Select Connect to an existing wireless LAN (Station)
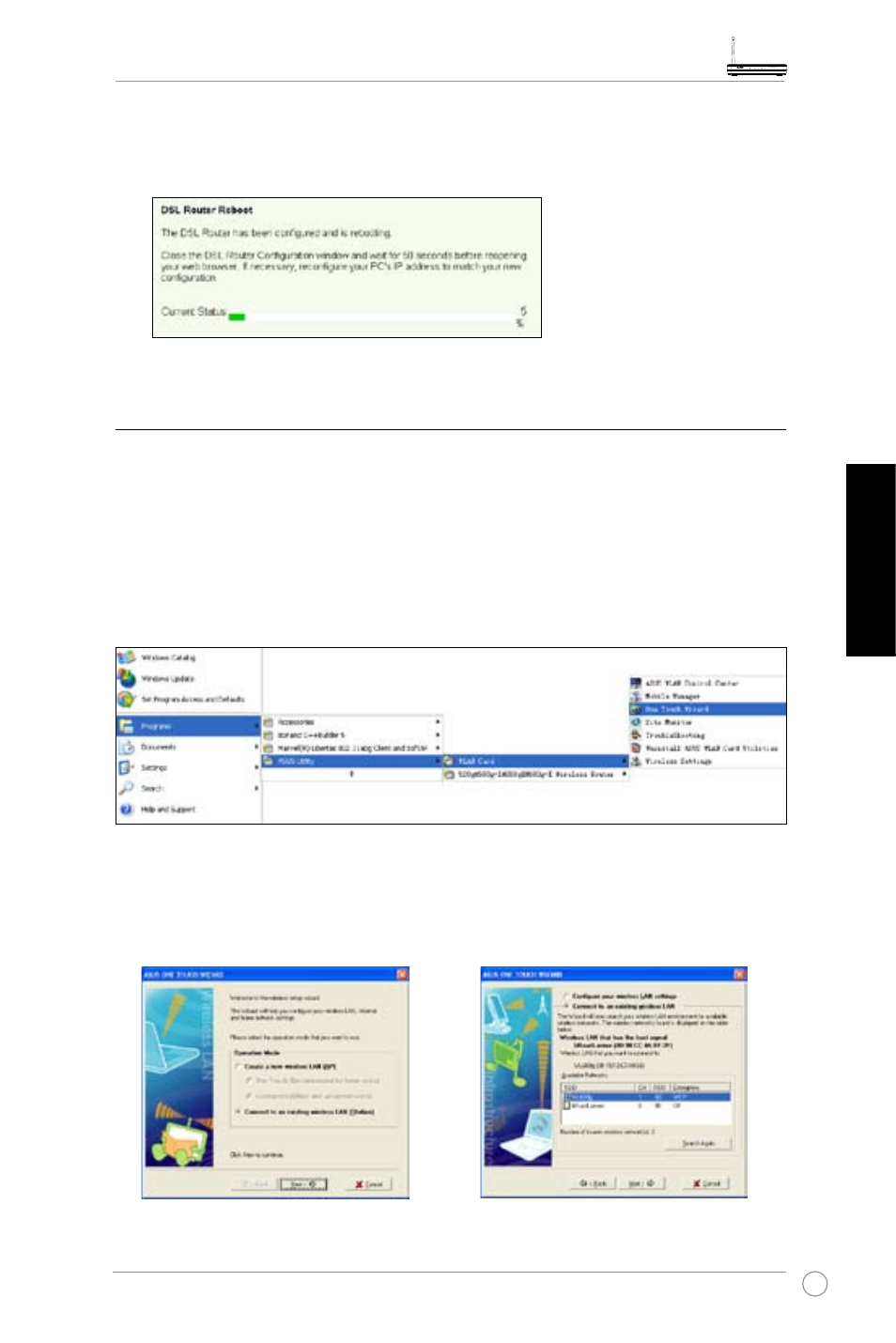This screenshot has width=896, height=1343. (238, 1112)
